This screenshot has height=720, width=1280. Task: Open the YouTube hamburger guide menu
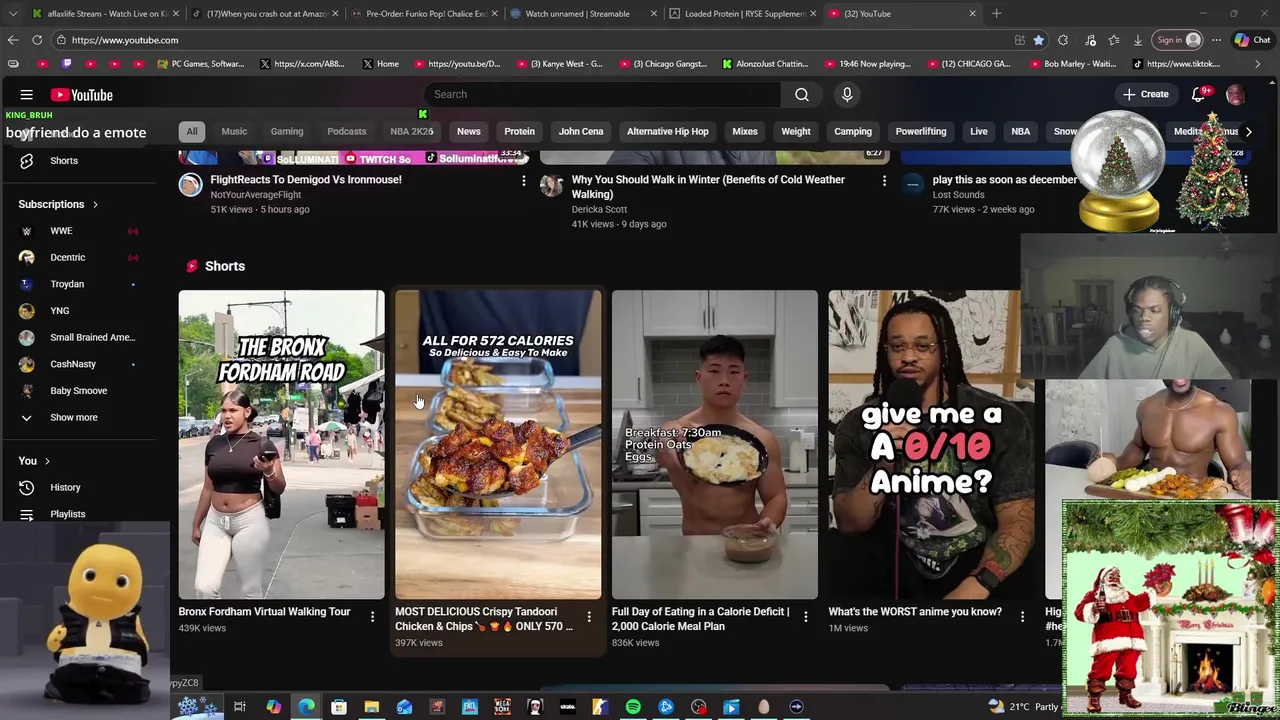[x=26, y=95]
